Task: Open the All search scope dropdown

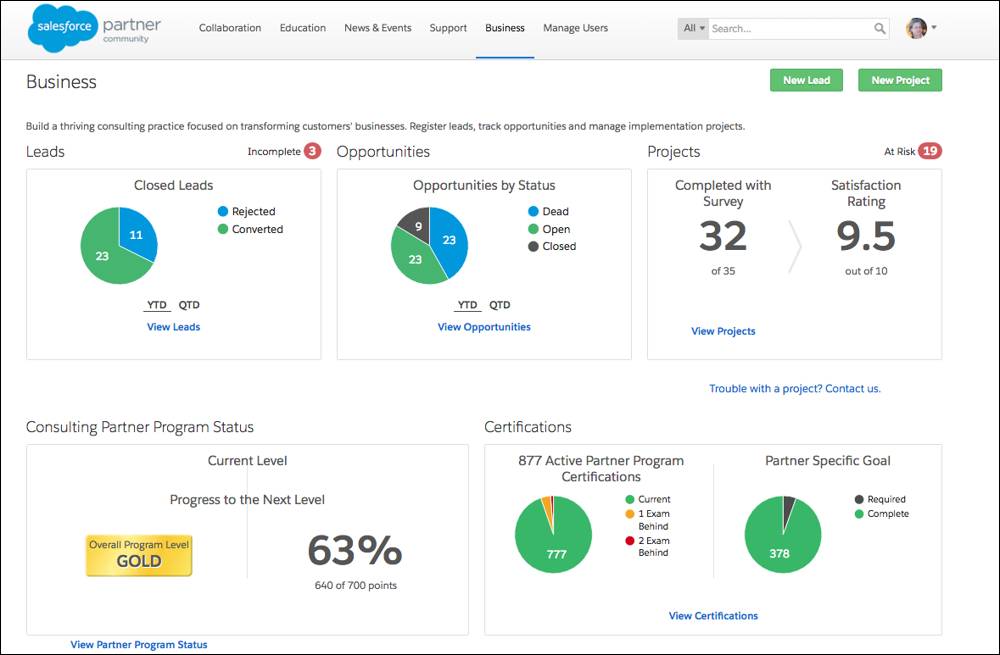Action: coord(693,28)
